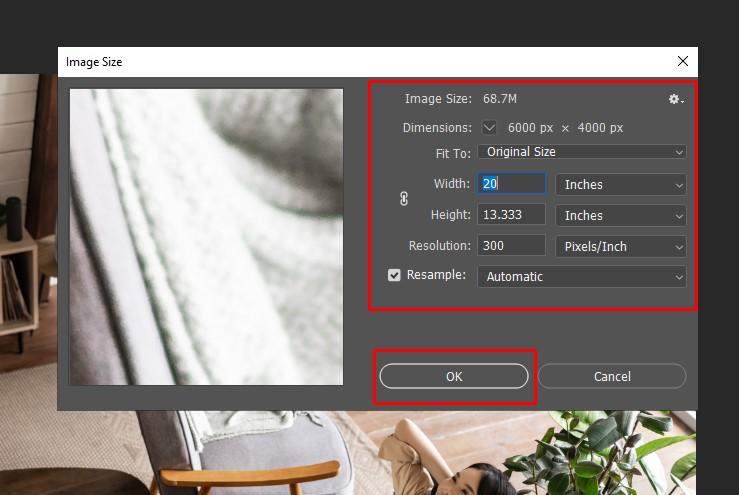Open the Fit To Original Size dropdown

(582, 152)
